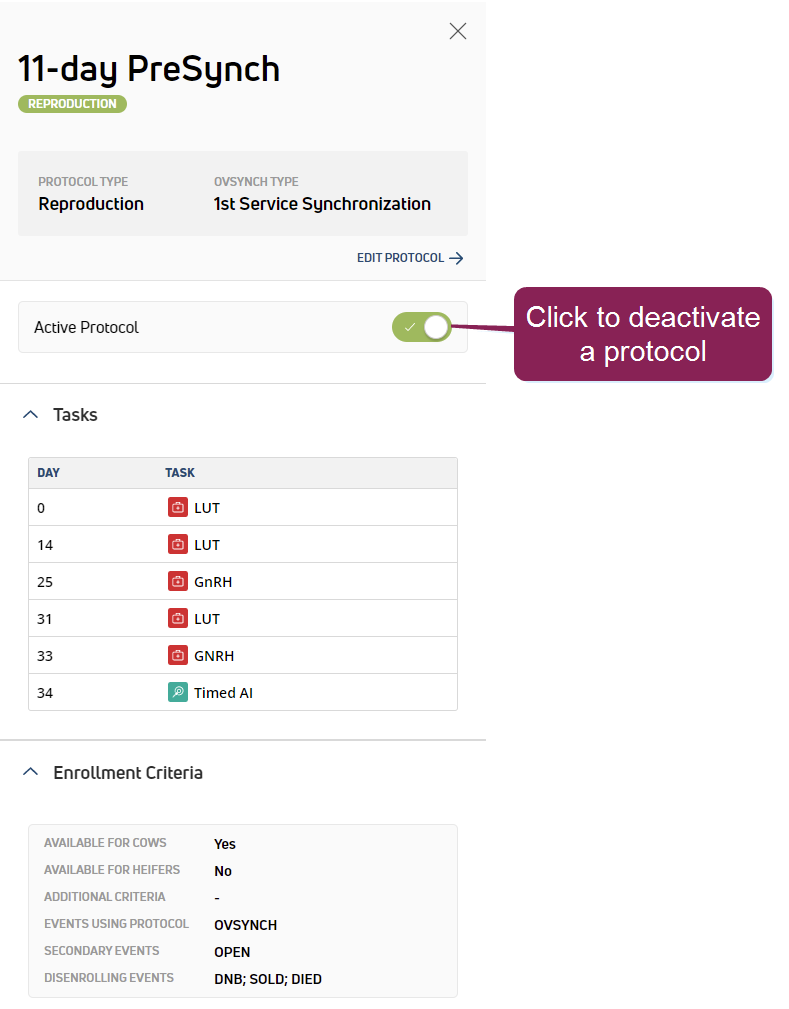Image resolution: width=789 pixels, height=1009 pixels.
Task: Click the green Reproduction tag
Action: point(72,104)
